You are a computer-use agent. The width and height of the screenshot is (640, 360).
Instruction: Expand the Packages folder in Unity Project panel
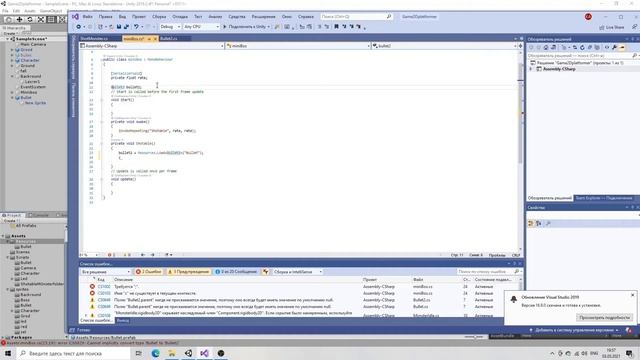click(x=3, y=338)
